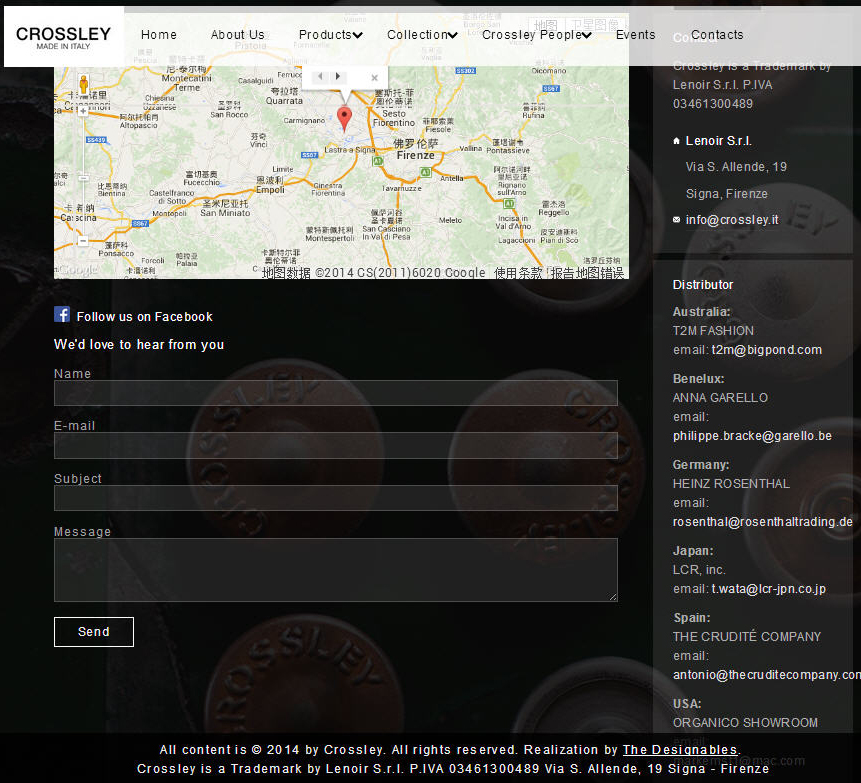This screenshot has width=861, height=783.
Task: Click the Google logo on the map
Action: coord(78,270)
